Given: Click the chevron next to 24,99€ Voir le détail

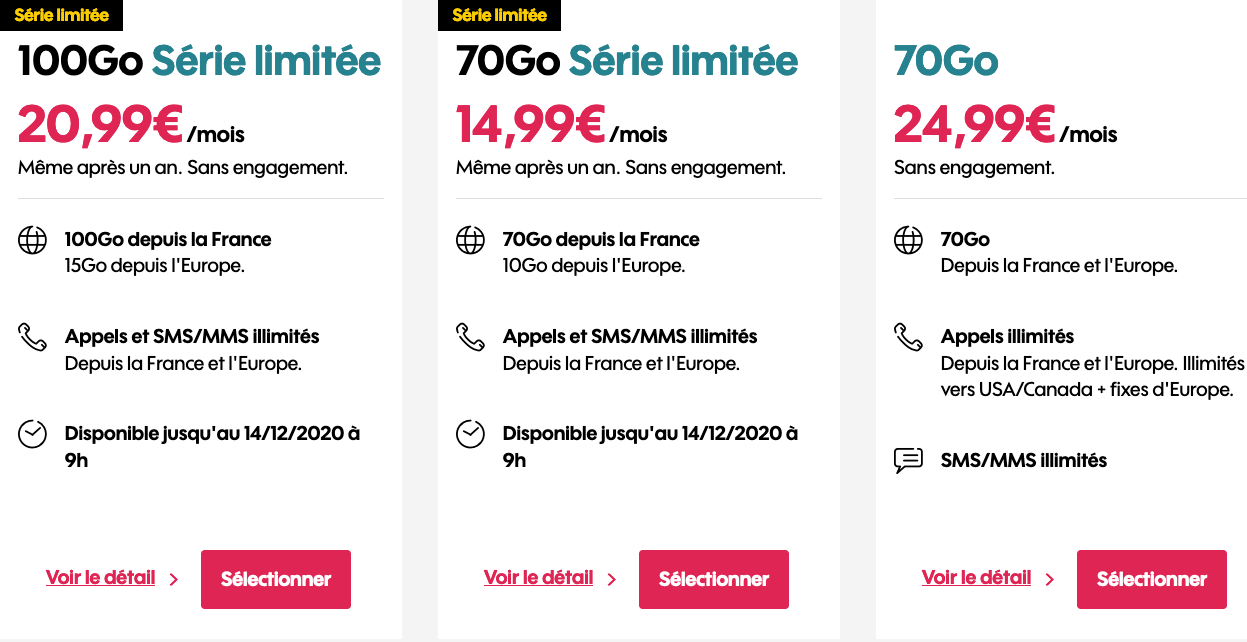Looking at the screenshot, I should tap(1050, 579).
